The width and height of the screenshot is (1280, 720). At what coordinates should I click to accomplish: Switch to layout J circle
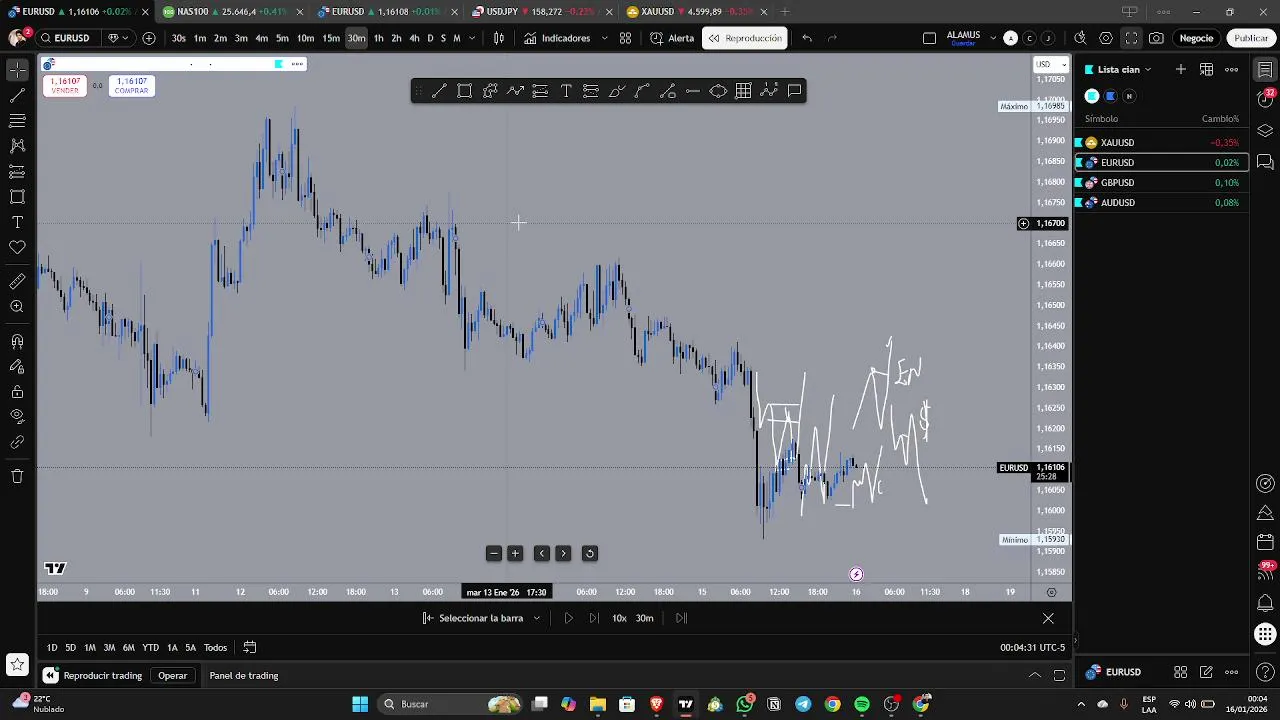pos(1047,38)
